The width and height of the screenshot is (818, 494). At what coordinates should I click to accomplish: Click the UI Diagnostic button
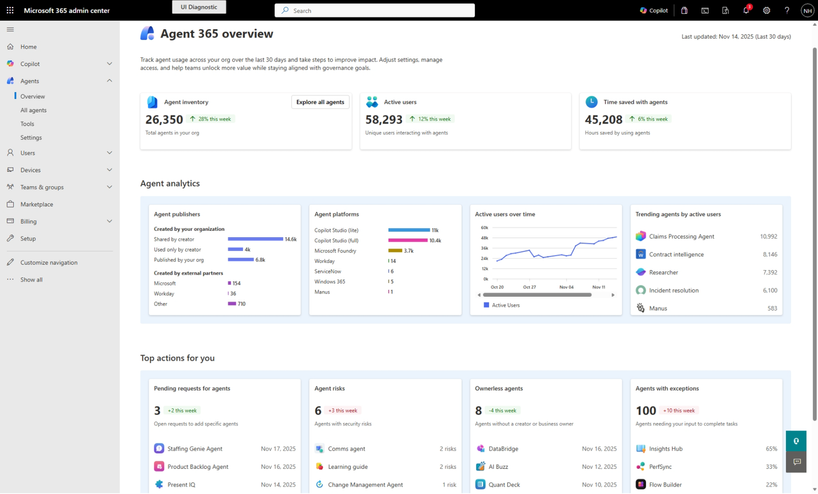tap(199, 7)
